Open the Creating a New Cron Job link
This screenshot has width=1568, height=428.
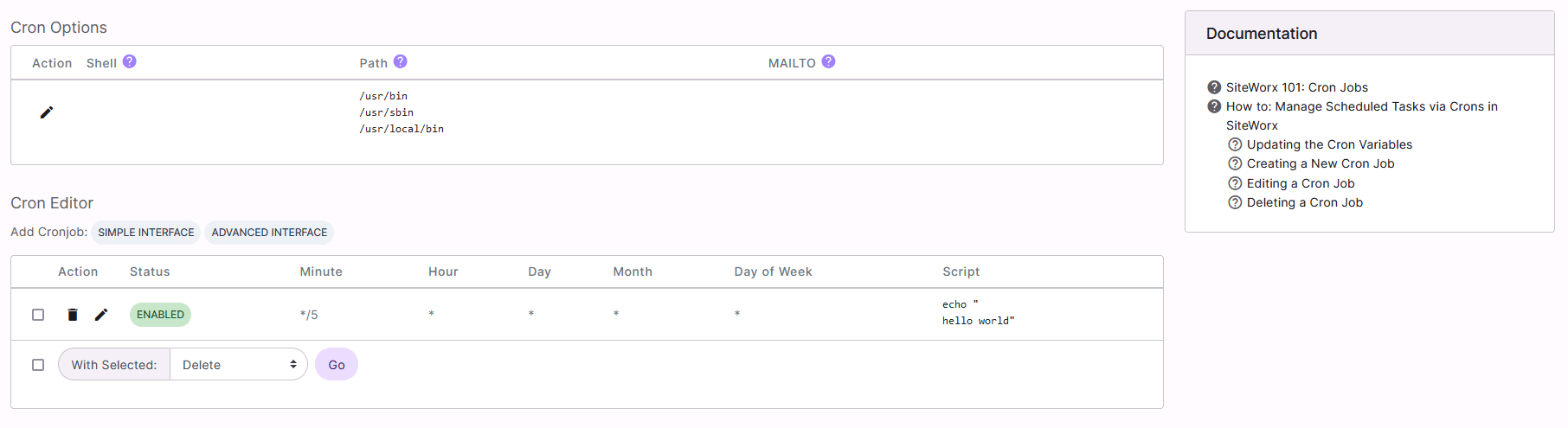(x=1321, y=163)
